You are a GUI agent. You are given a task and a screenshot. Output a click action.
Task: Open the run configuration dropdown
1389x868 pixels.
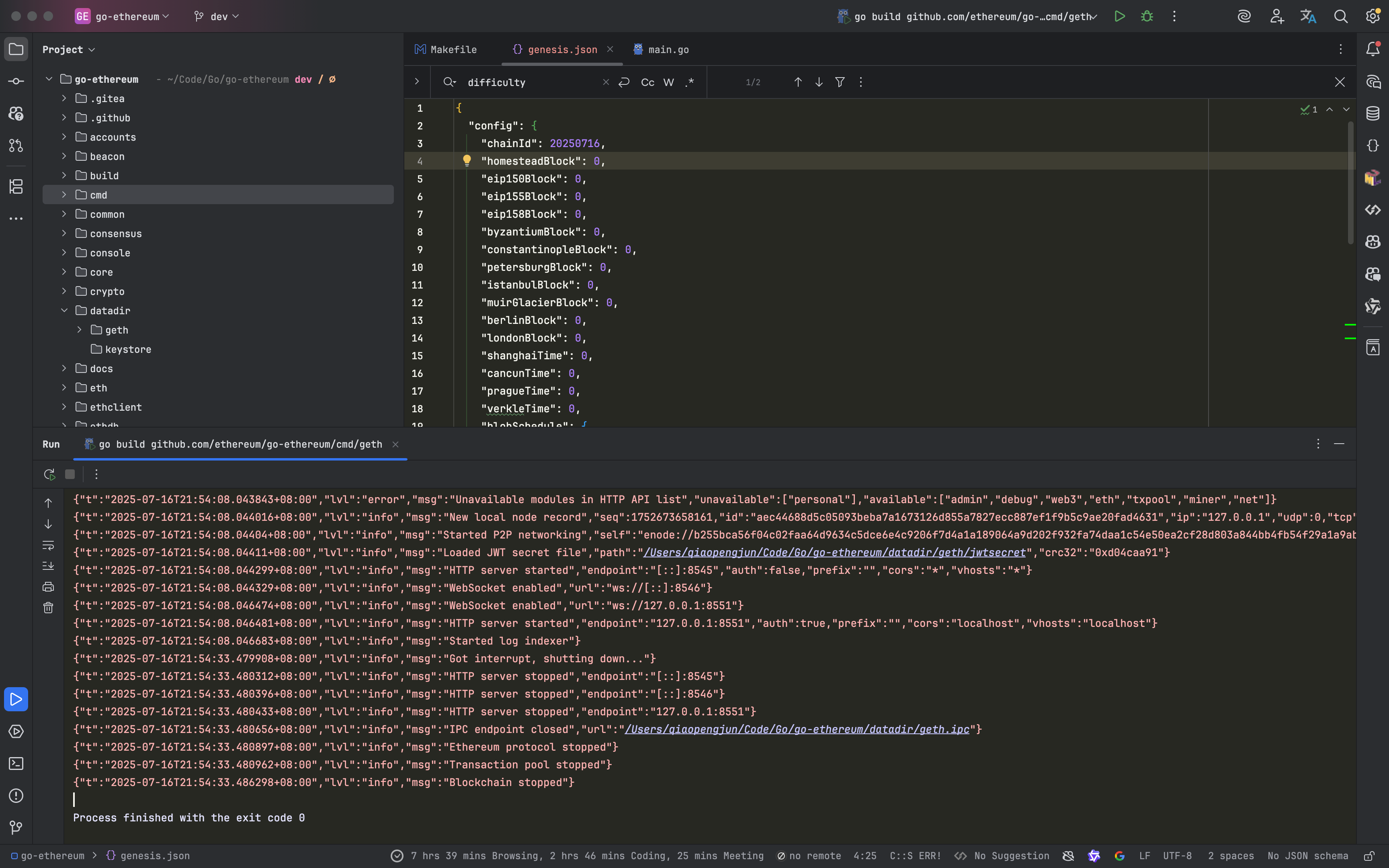[968, 16]
